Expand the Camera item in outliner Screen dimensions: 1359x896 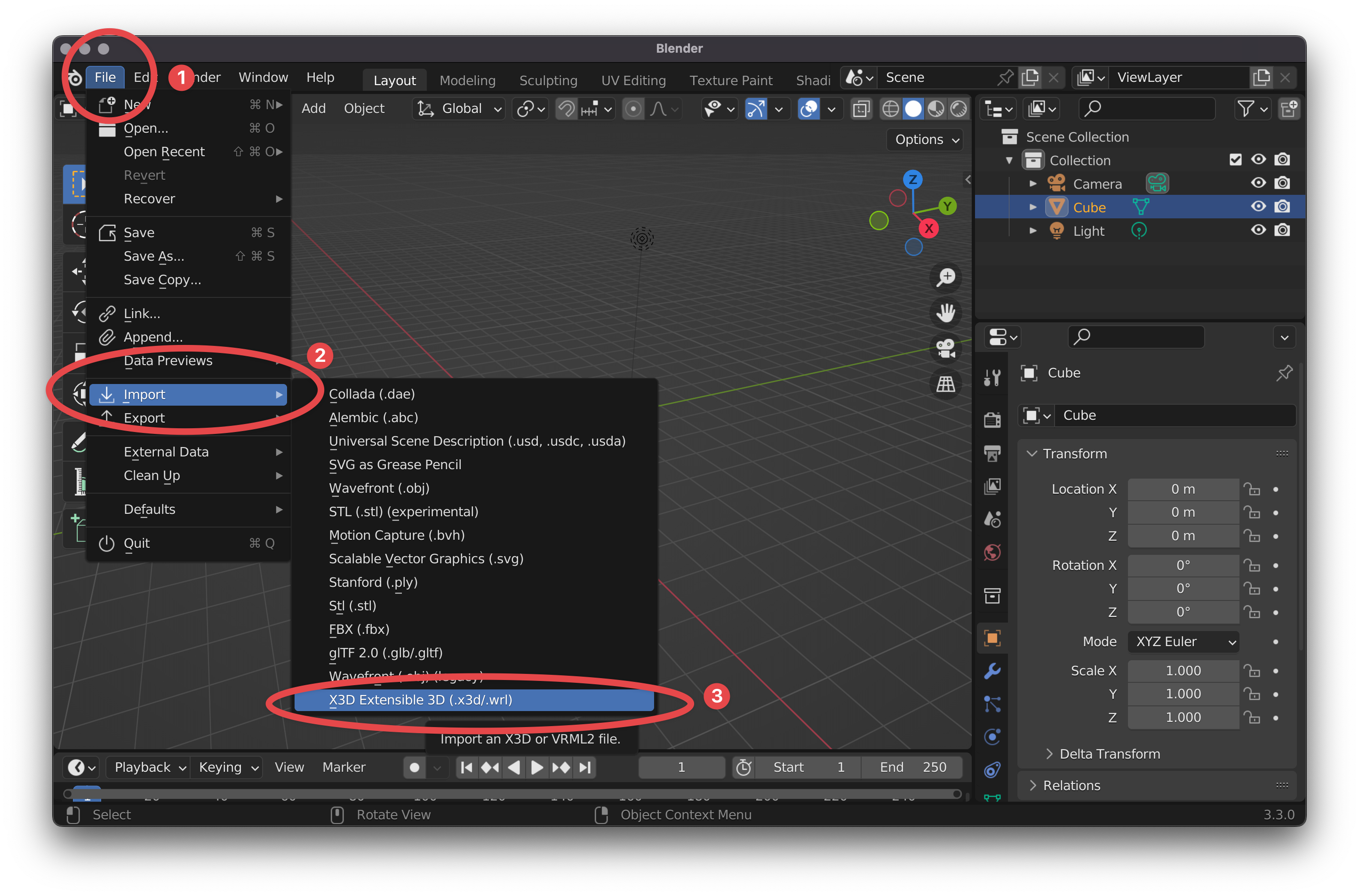click(x=1033, y=184)
